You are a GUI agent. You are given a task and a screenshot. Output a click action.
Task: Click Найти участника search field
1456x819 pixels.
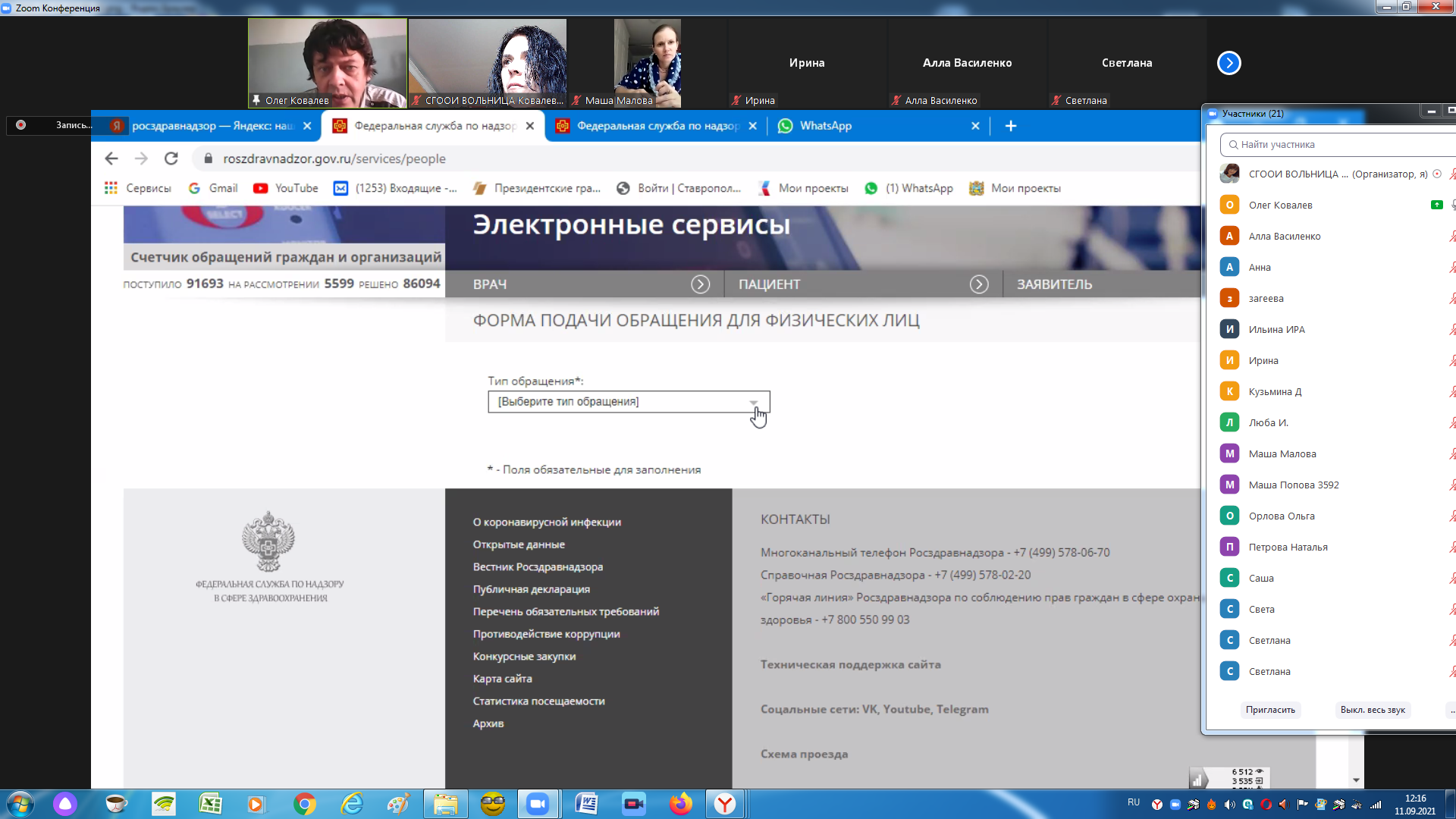[x=1338, y=144]
